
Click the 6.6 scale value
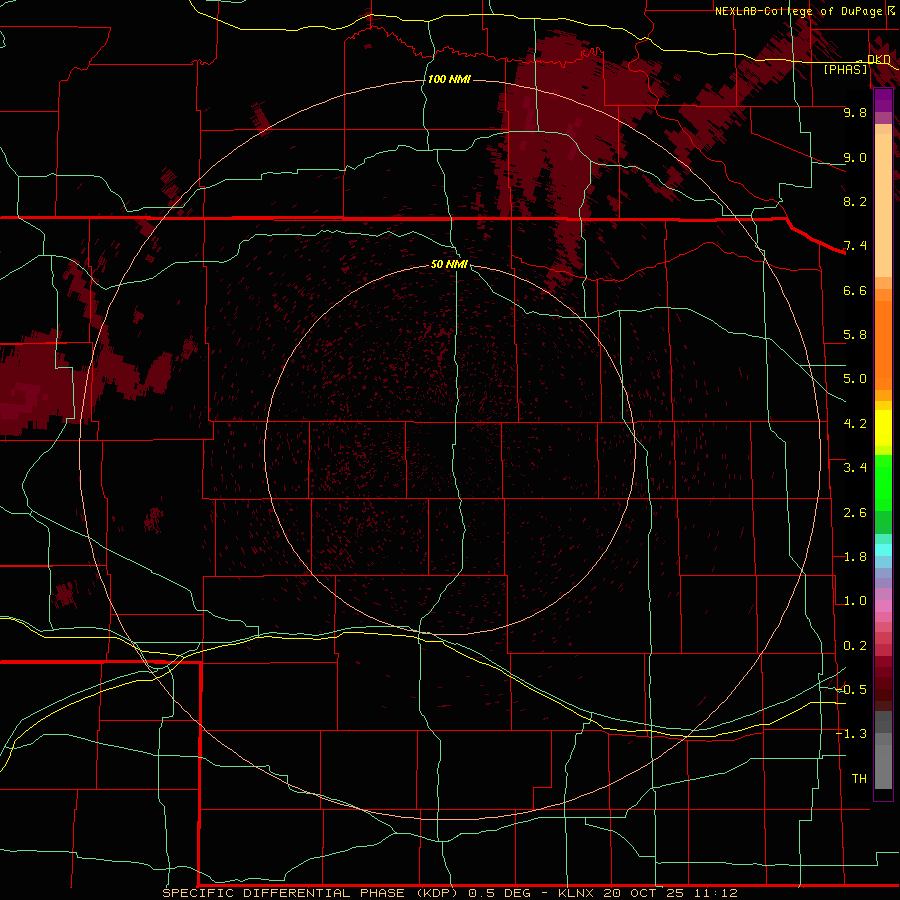[x=855, y=290]
